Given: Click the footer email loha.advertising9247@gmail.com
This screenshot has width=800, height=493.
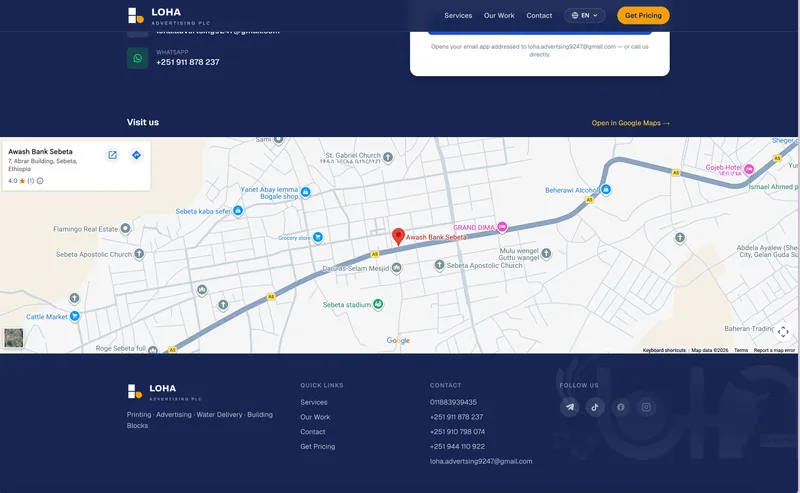Looking at the screenshot, I should pyautogui.click(x=481, y=461).
